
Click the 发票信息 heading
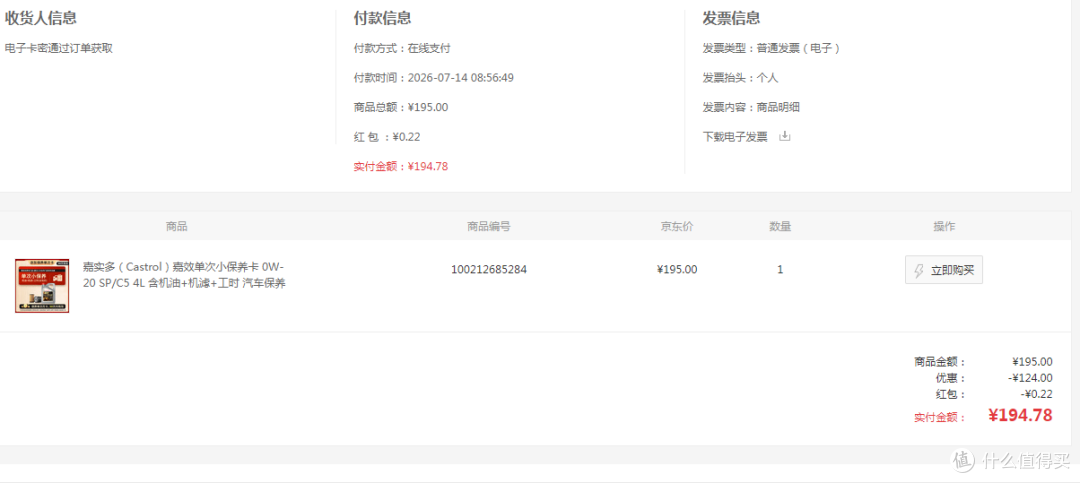pyautogui.click(x=731, y=18)
